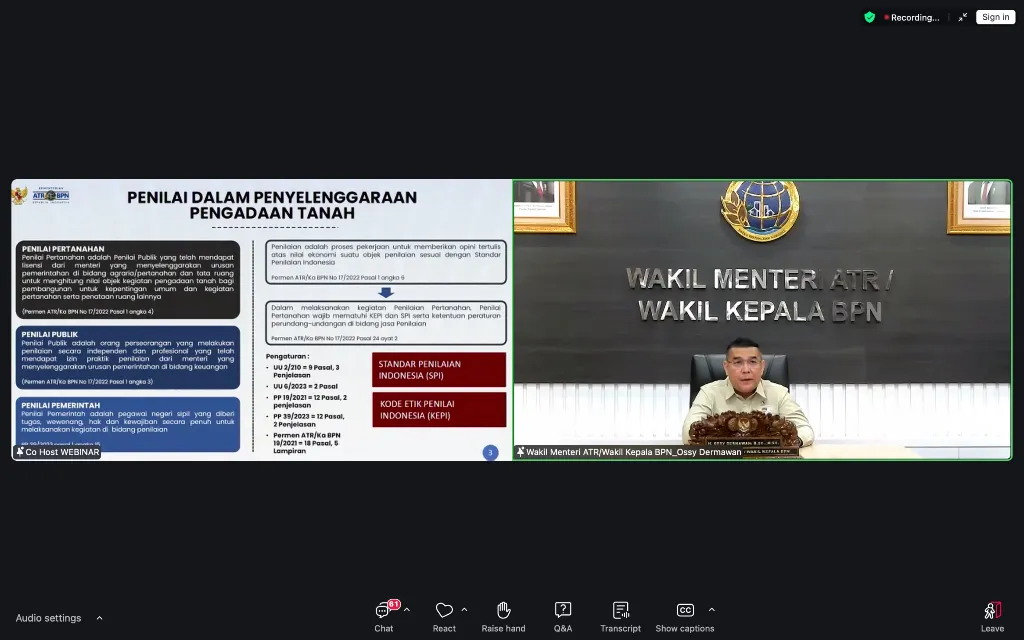The width and height of the screenshot is (1024, 640).
Task: Click the Audio settings label
Action: pos(48,618)
